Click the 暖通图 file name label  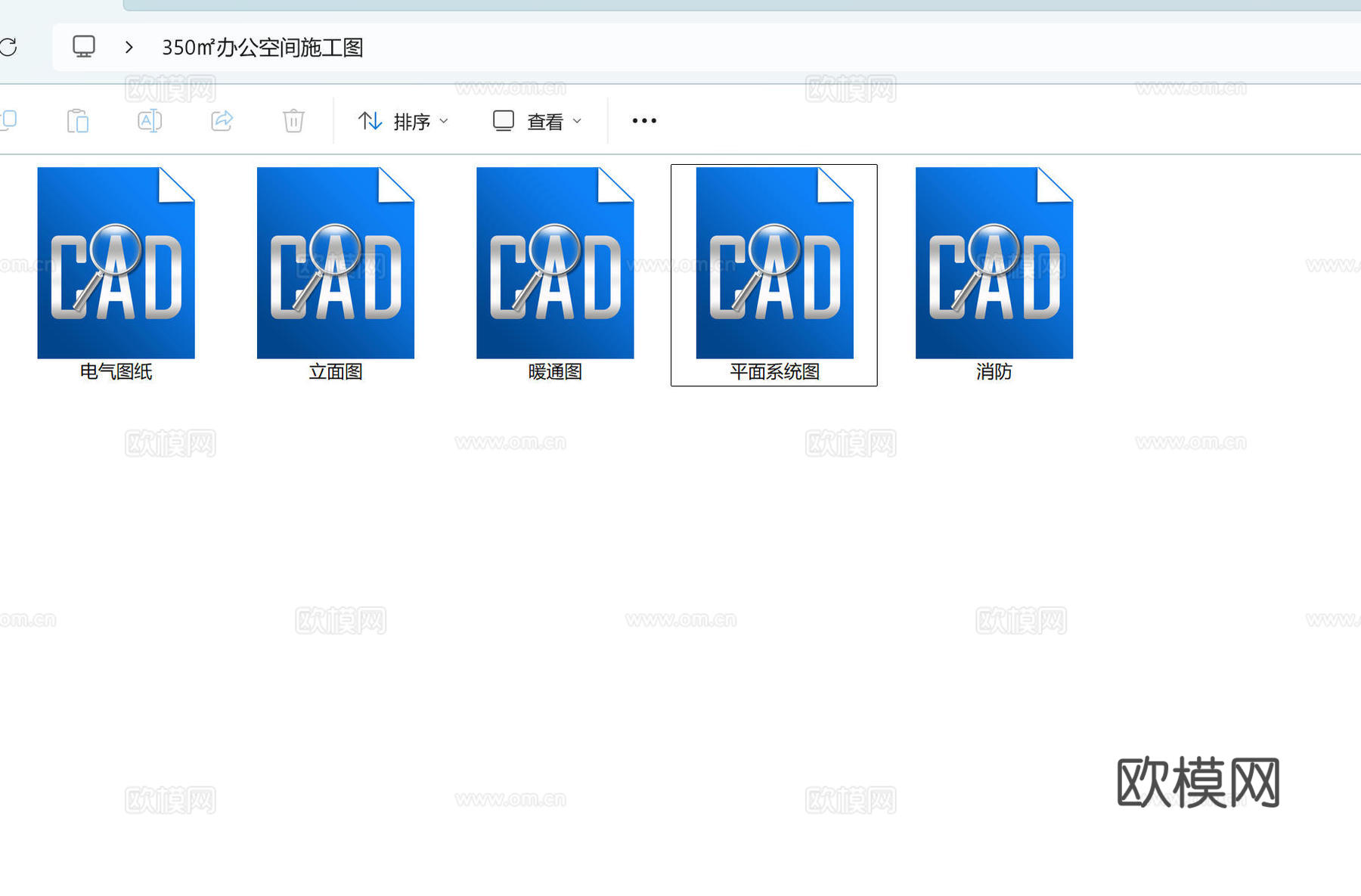click(x=555, y=371)
